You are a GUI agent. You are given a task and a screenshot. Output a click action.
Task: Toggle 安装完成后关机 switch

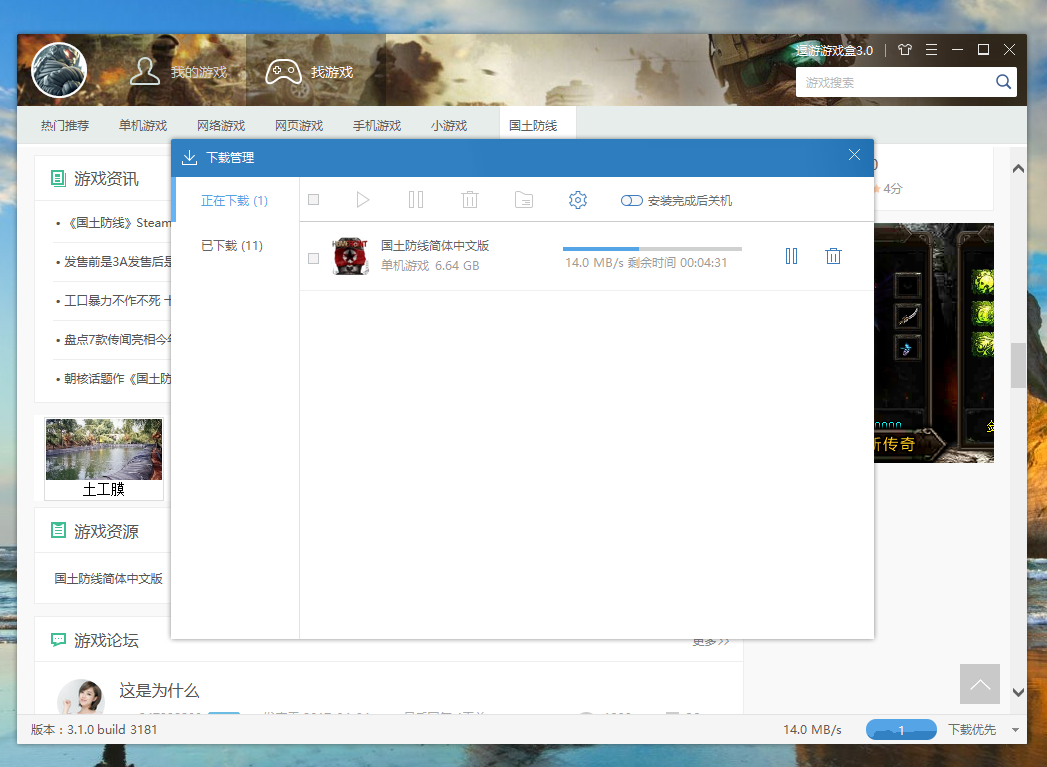(x=632, y=201)
